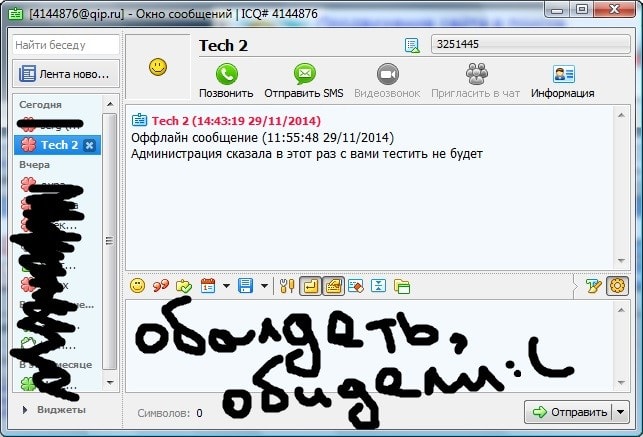
Task: Select the Tech 2 conversation in the list
Action: tap(57, 145)
